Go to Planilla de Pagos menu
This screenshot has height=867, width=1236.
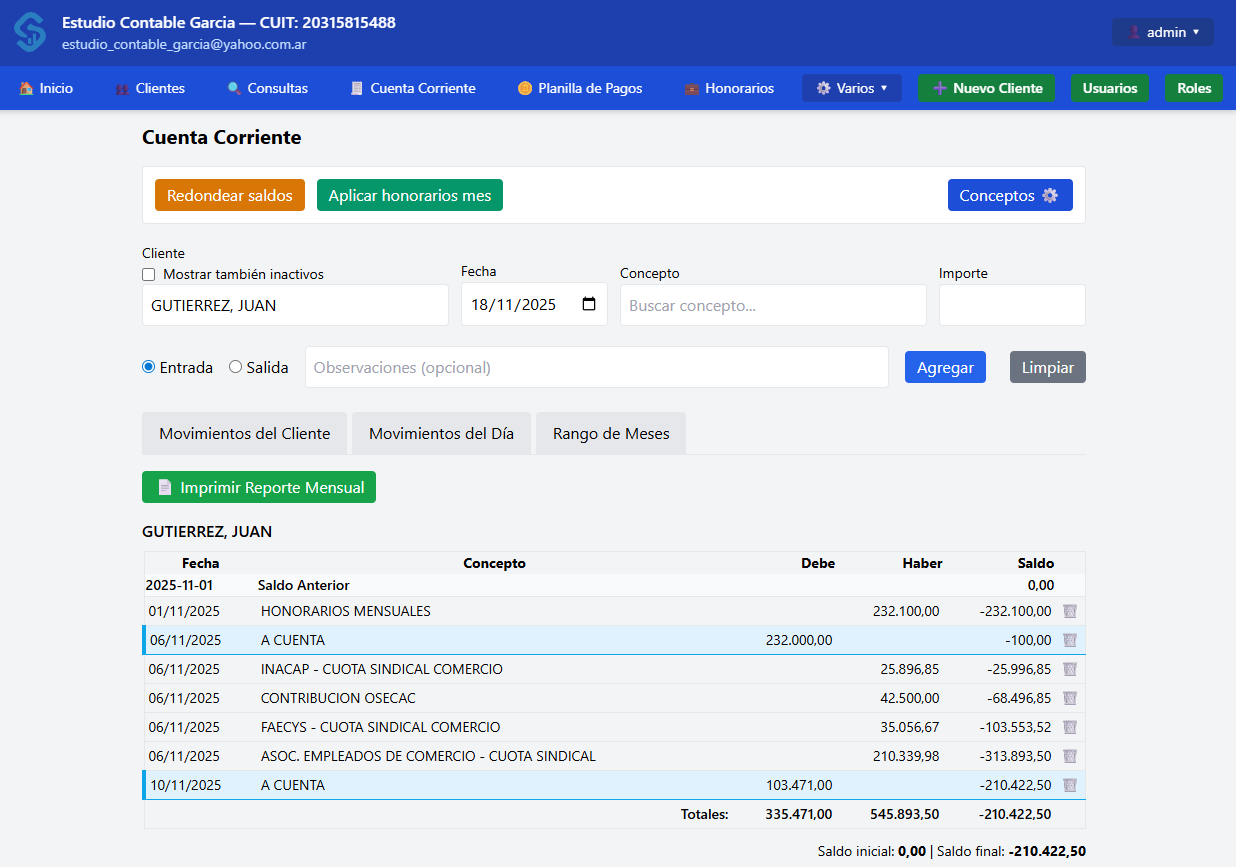pyautogui.click(x=580, y=88)
